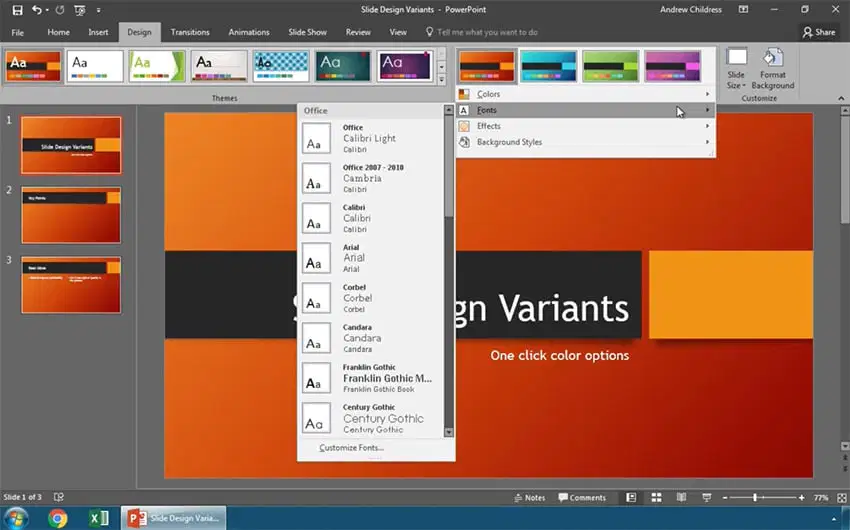Apply the plain white Office theme
Viewport: 850px width, 530px height.
(x=95, y=66)
